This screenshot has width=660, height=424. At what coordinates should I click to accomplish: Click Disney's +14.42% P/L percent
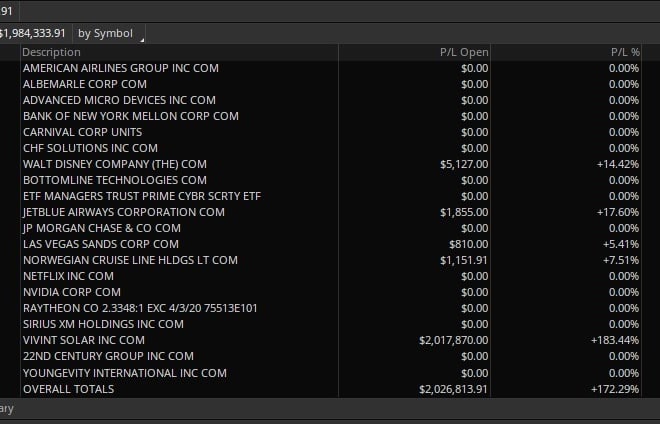coord(618,164)
